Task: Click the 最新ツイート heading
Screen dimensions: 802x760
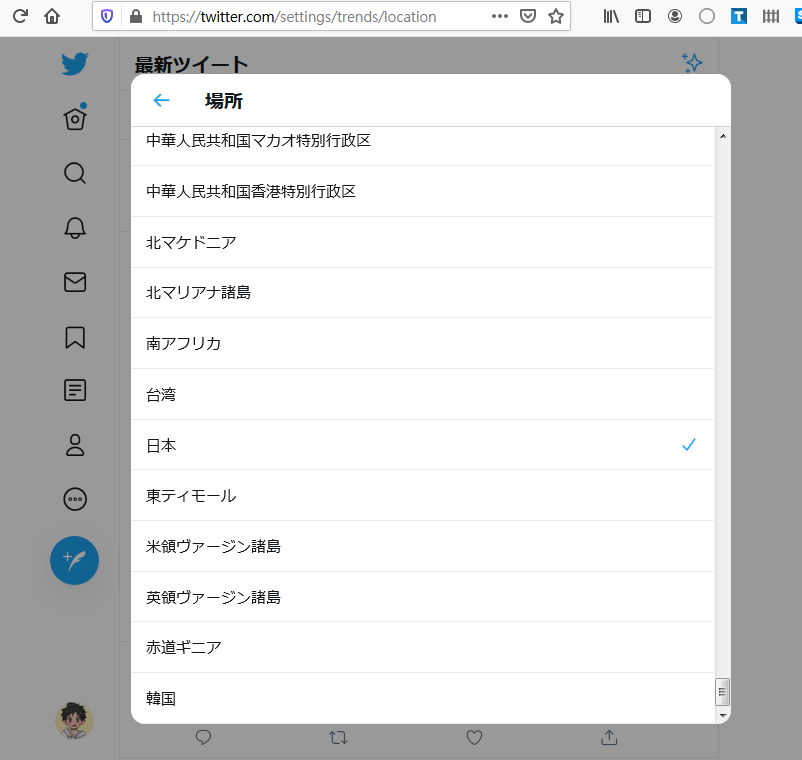Action: pos(191,65)
